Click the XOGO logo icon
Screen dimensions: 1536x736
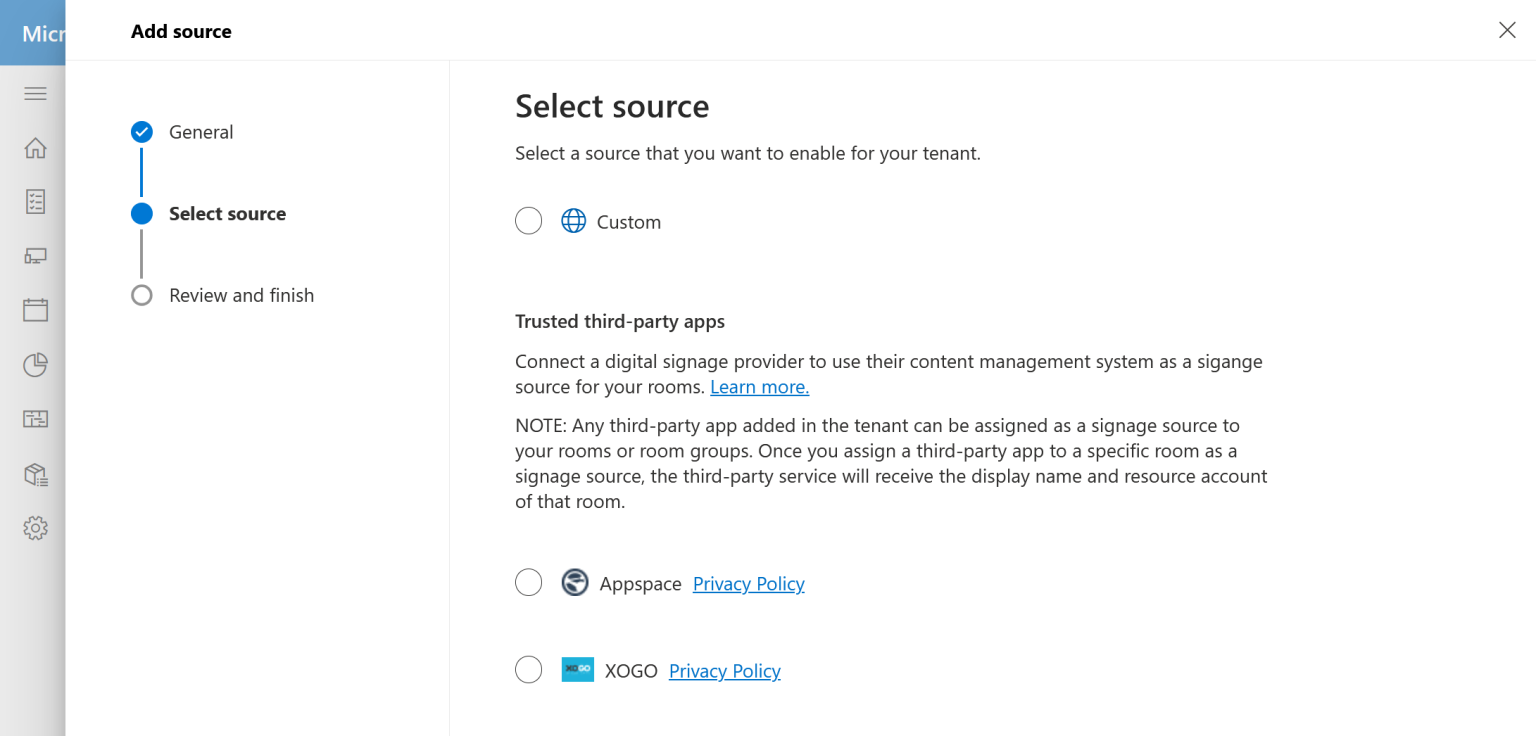point(577,669)
